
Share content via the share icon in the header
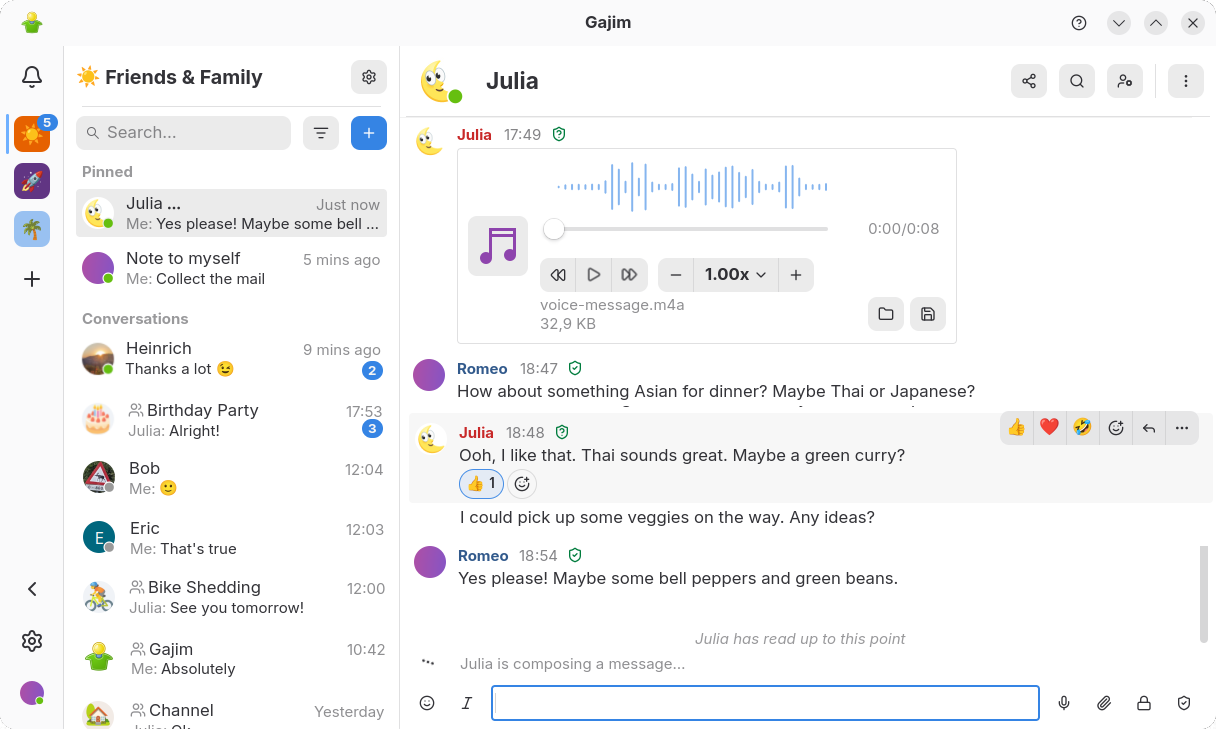coord(1029,81)
